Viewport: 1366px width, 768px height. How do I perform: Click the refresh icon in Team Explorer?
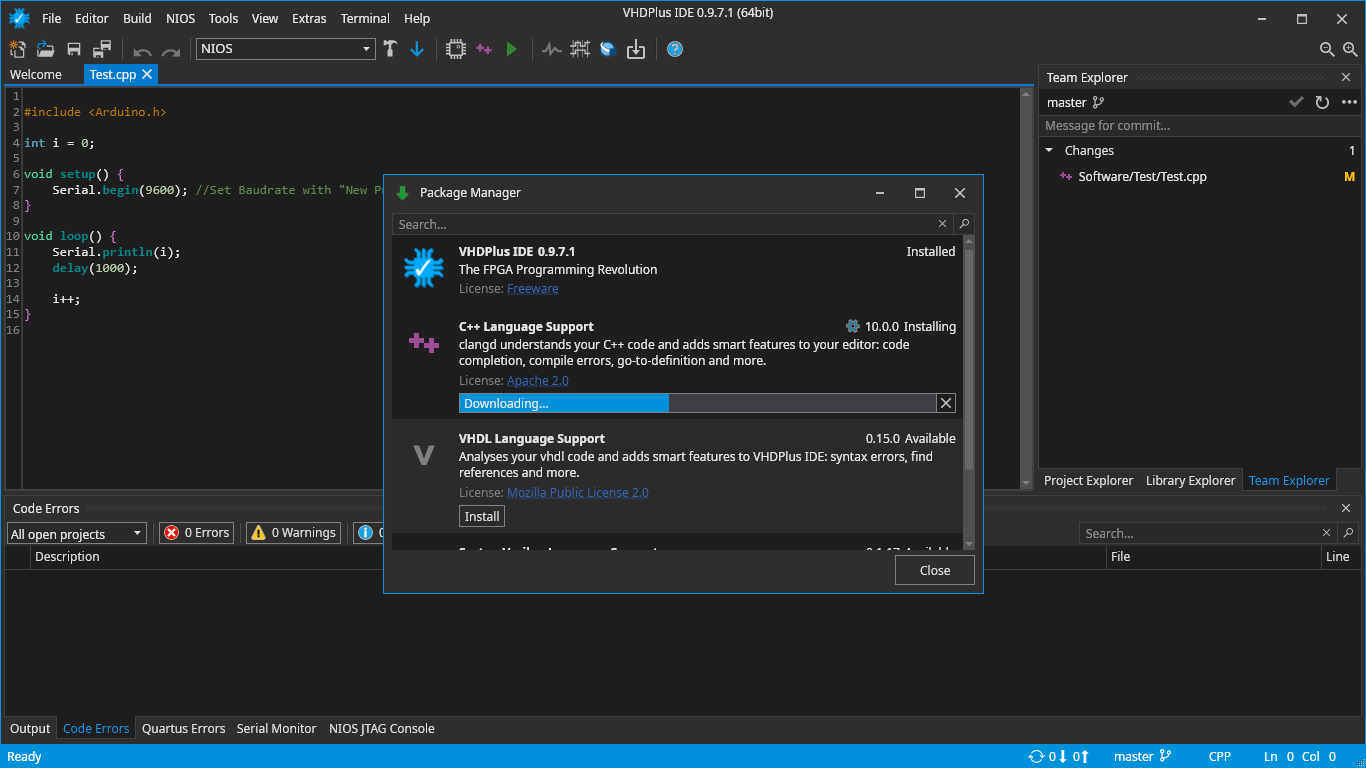pos(1322,102)
